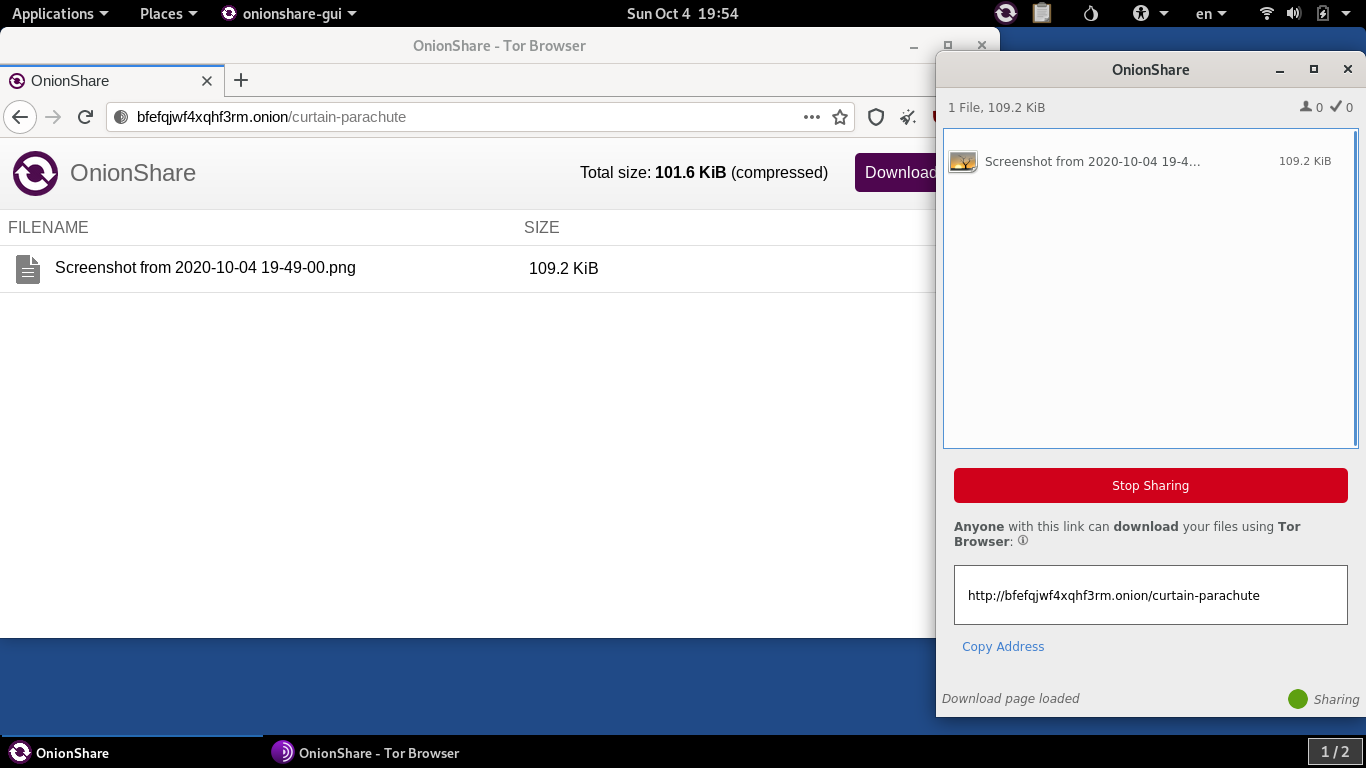Click the Tor onion status icon in top panel

click(x=1091, y=13)
